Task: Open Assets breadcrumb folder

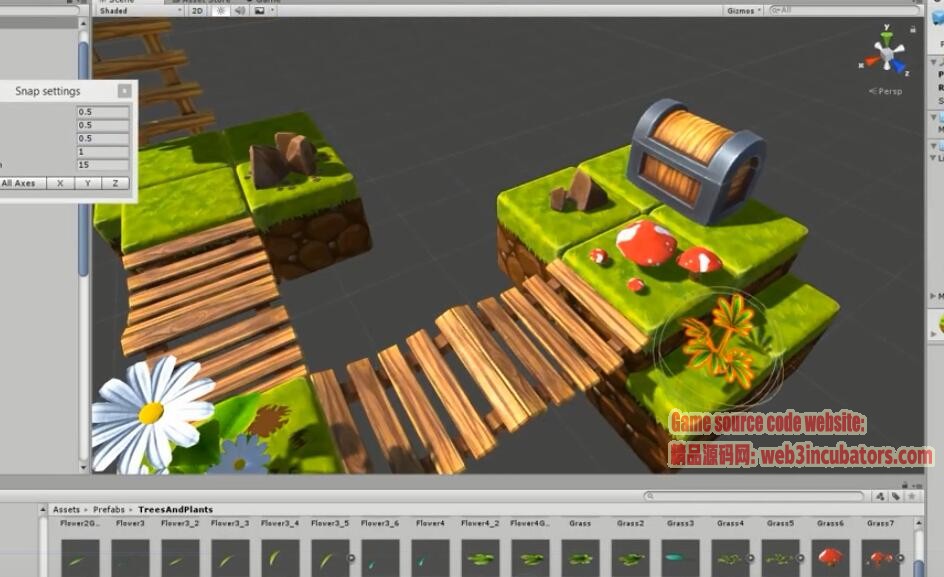Action: coord(66,510)
